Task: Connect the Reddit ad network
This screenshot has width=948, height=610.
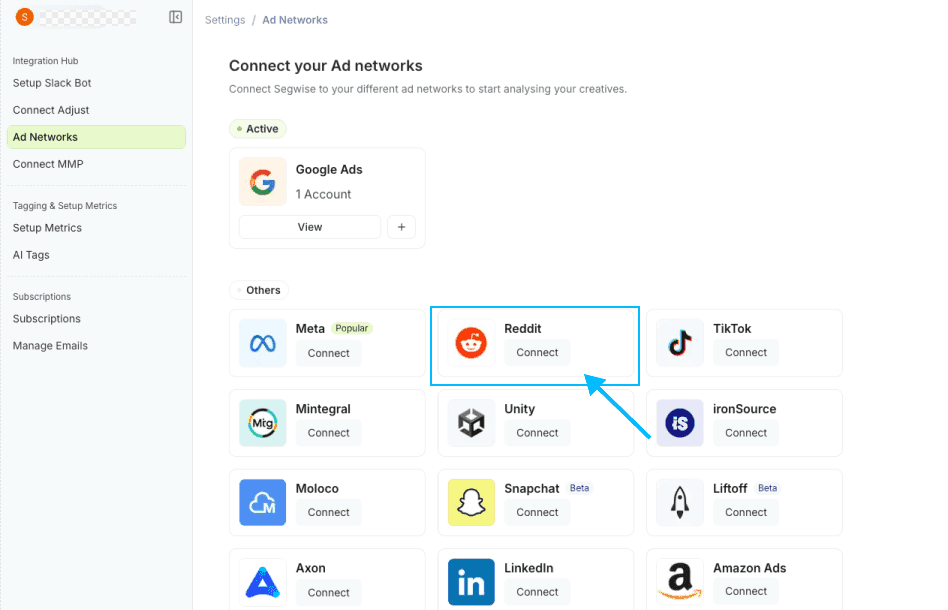Action: (x=537, y=352)
